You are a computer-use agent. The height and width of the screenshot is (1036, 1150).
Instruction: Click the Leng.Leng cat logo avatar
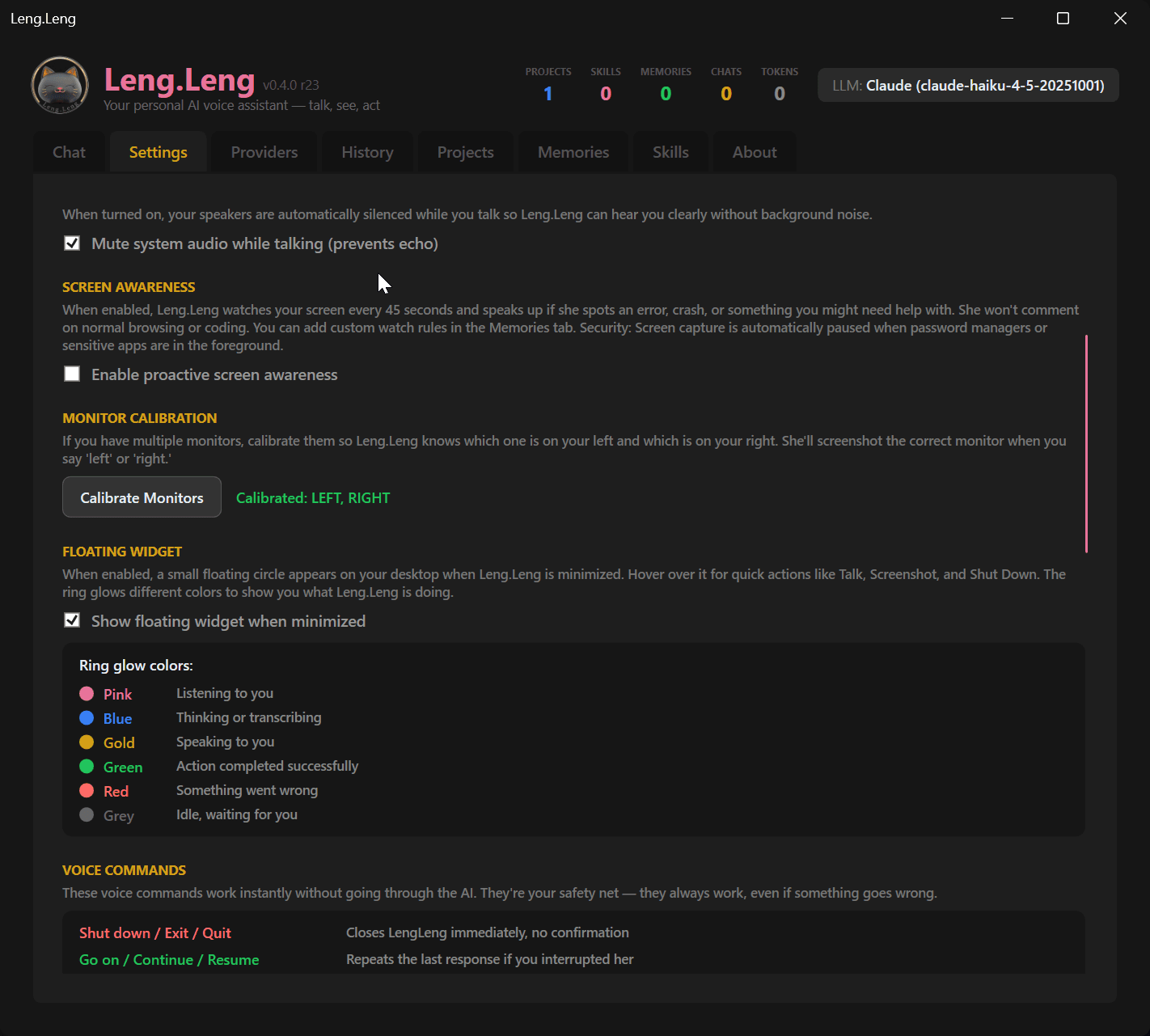[x=60, y=86]
